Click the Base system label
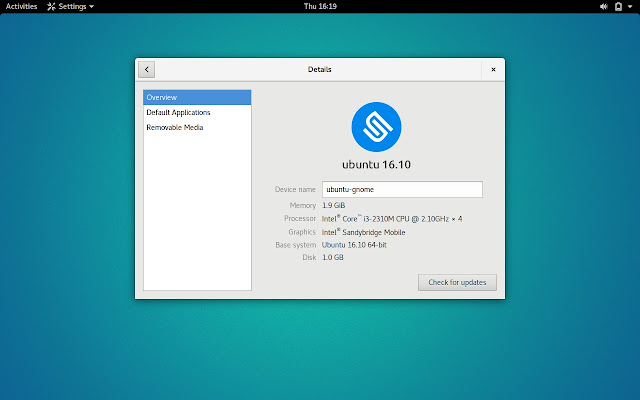This screenshot has height=400, width=640. (x=296, y=245)
